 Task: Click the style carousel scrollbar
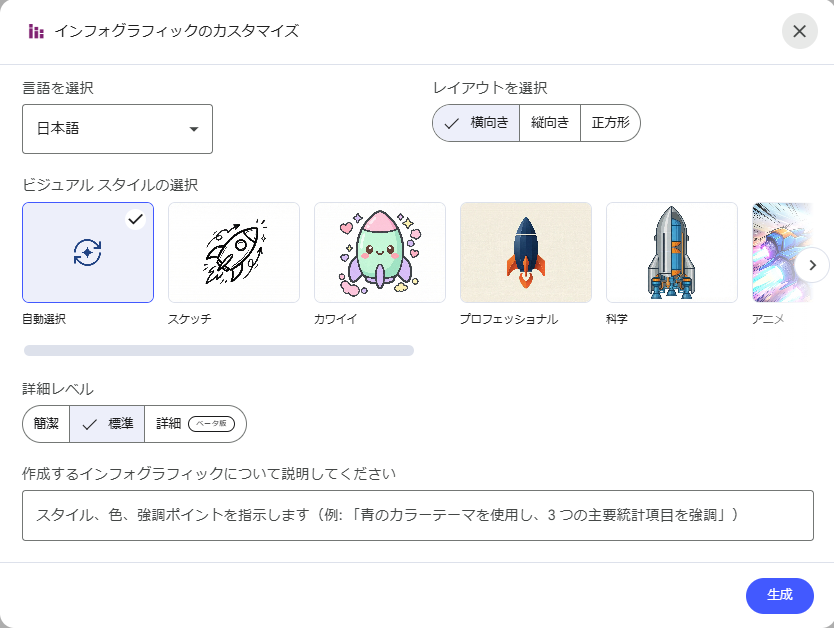pyautogui.click(x=217, y=349)
